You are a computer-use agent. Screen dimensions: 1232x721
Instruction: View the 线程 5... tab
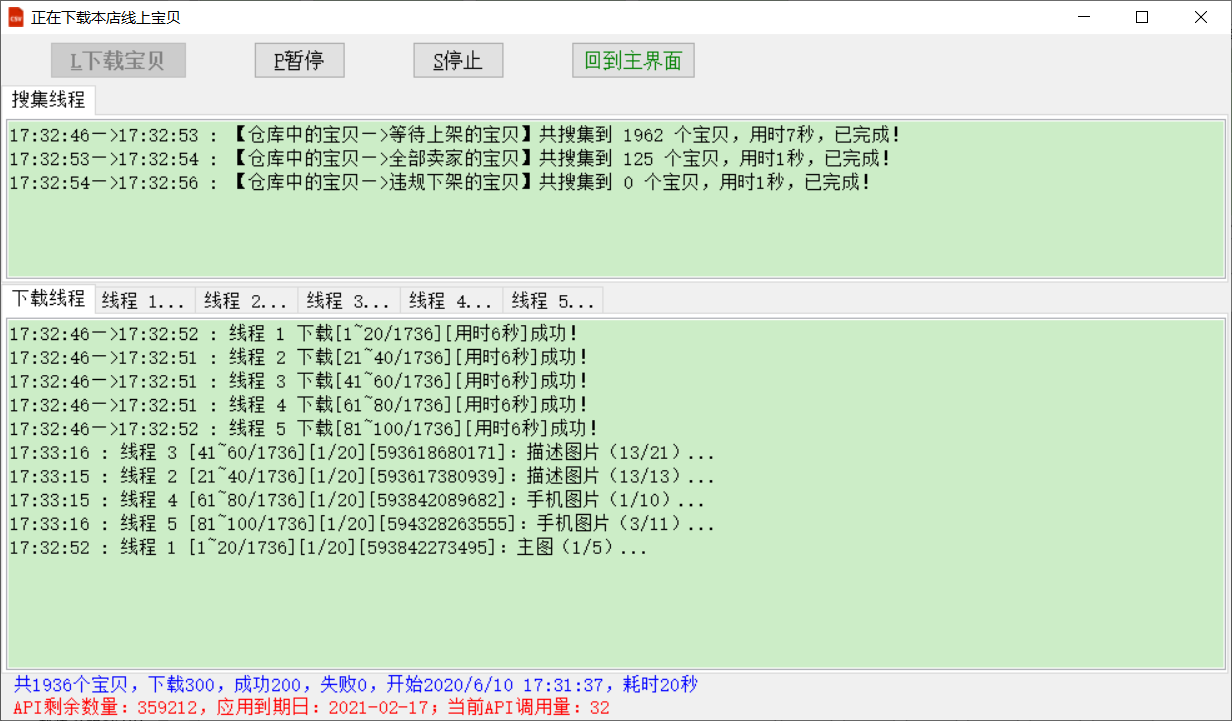point(553,300)
